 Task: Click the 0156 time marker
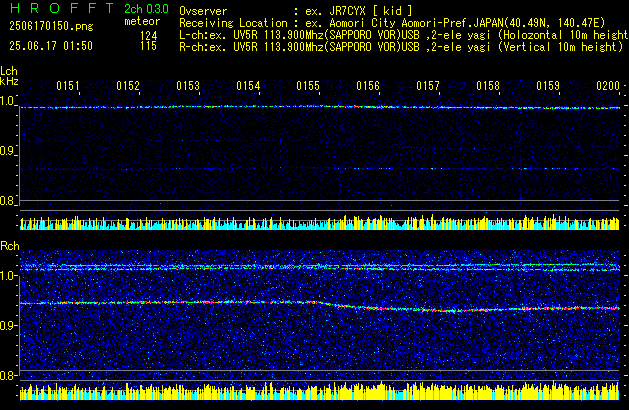368,86
